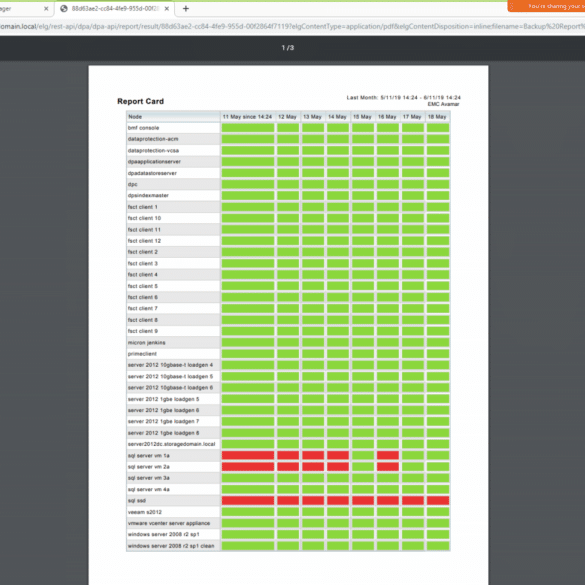Click the 15 May column header
Image resolution: width=585 pixels, height=585 pixels.
(x=363, y=117)
